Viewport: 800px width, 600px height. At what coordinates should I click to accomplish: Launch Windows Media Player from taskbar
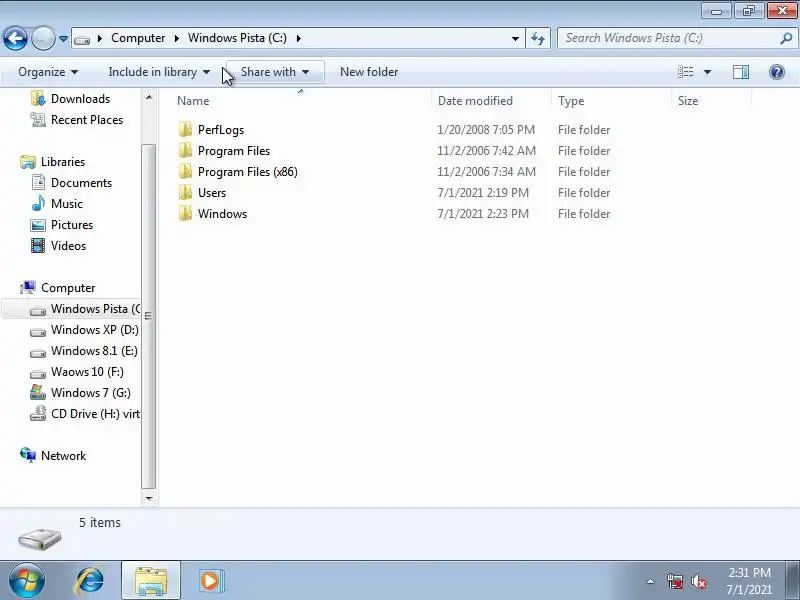(211, 581)
